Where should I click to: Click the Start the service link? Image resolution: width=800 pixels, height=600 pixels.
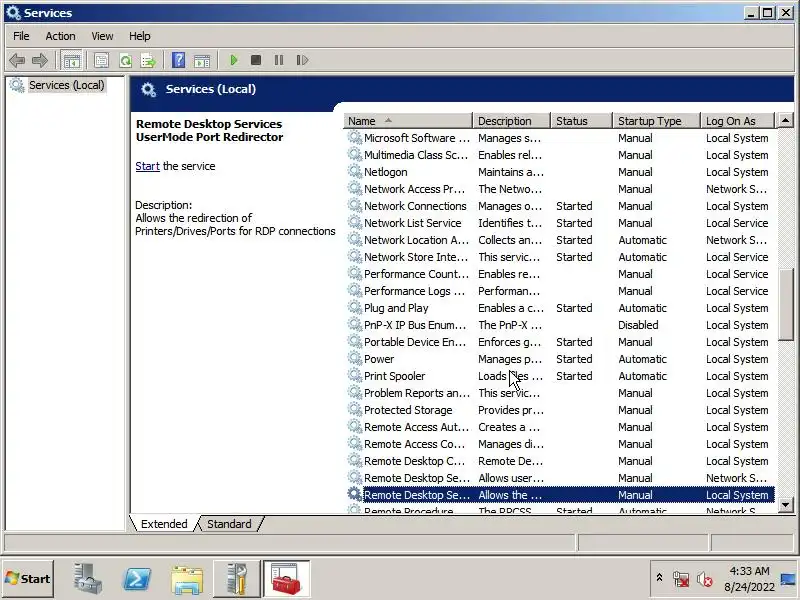tap(147, 166)
